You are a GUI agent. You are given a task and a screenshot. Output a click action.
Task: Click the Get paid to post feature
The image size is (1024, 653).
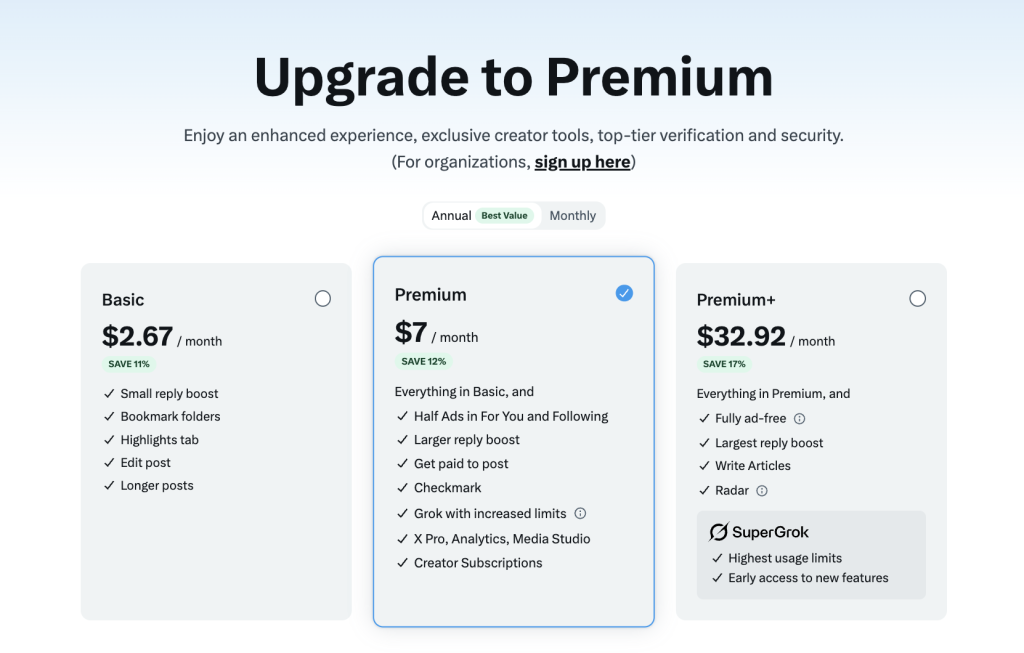coord(461,464)
